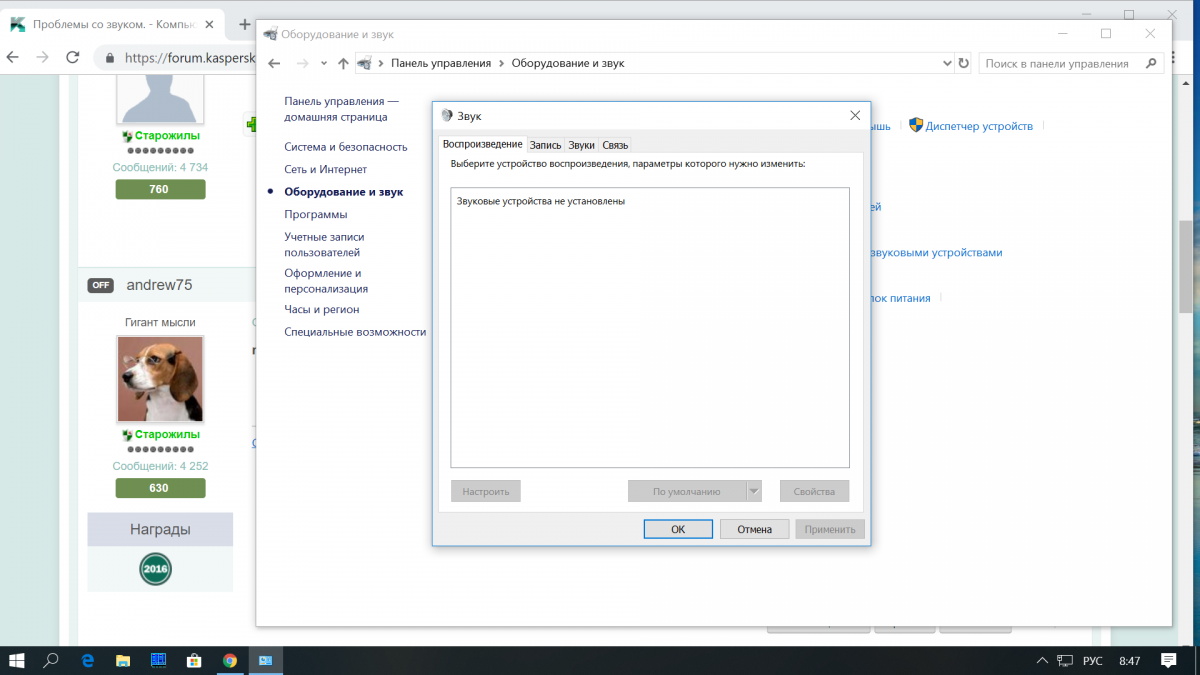Open the Звуки tab

[581, 145]
